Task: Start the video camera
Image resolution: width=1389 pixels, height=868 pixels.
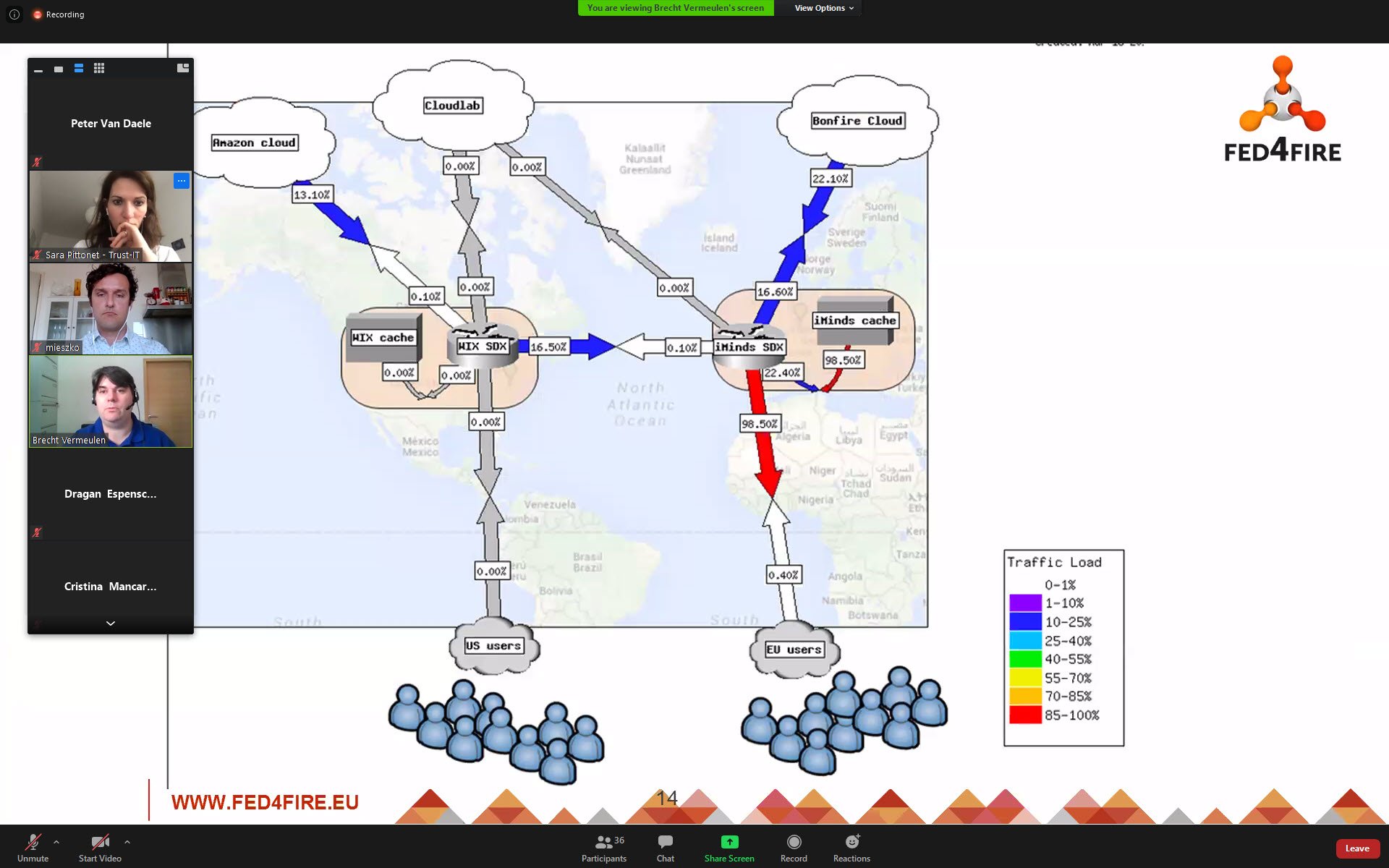Action: (x=100, y=847)
